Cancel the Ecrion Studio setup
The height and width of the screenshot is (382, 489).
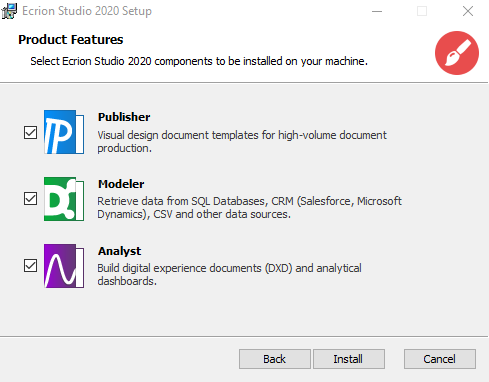(x=440, y=359)
